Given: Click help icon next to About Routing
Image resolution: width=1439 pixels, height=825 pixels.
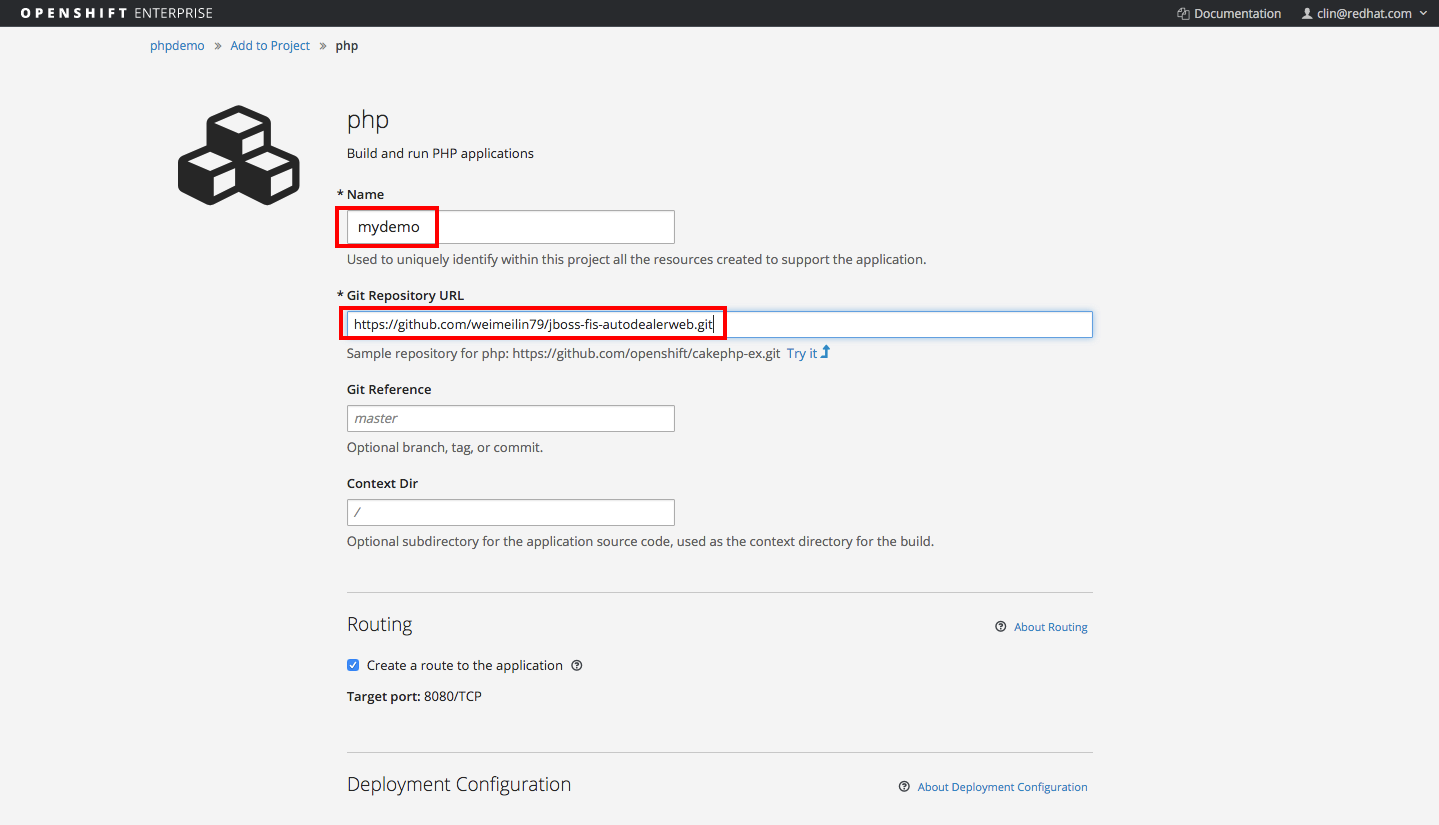Looking at the screenshot, I should 1000,627.
